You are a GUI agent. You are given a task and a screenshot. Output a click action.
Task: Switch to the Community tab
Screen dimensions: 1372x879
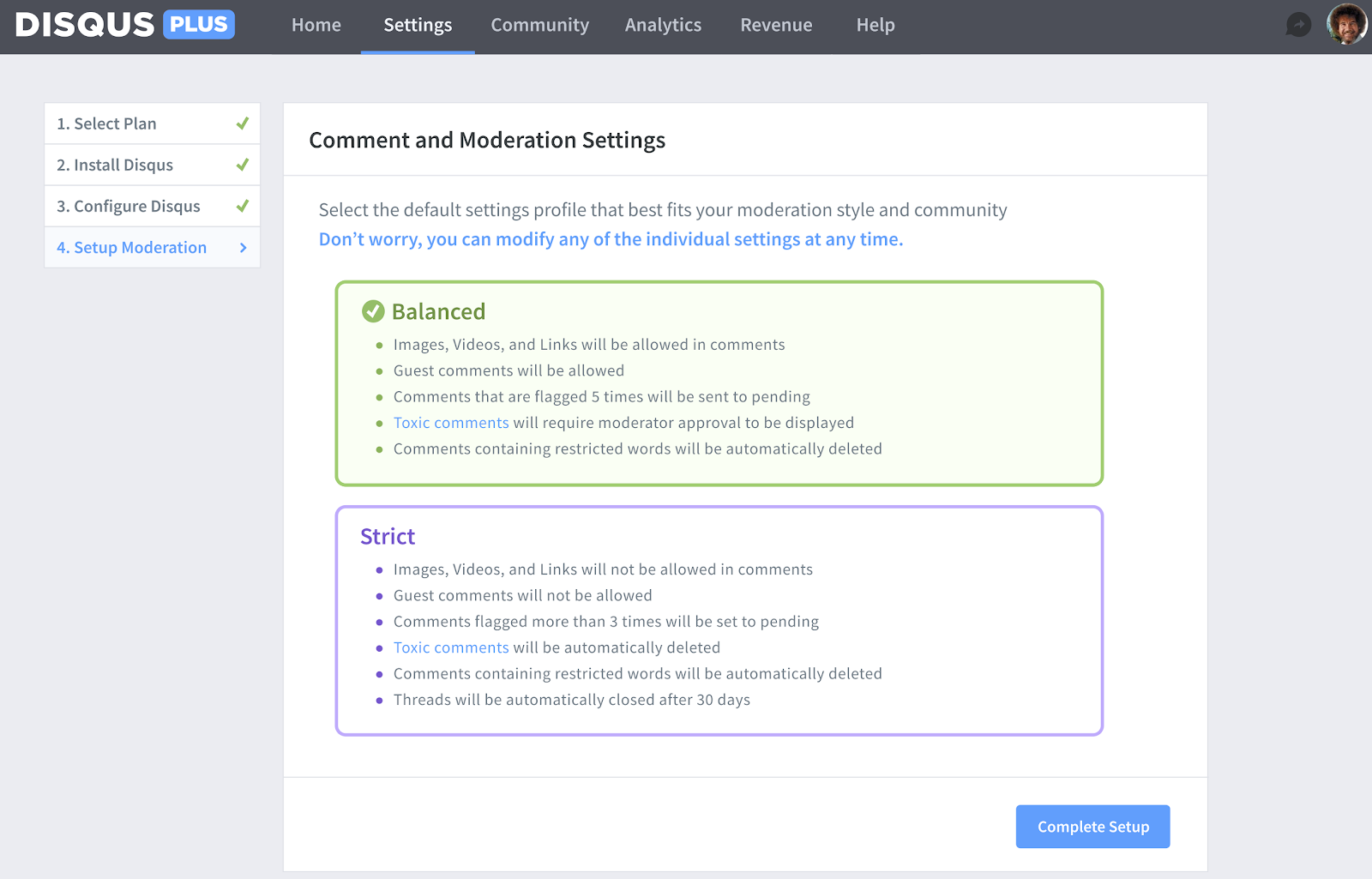[x=539, y=25]
